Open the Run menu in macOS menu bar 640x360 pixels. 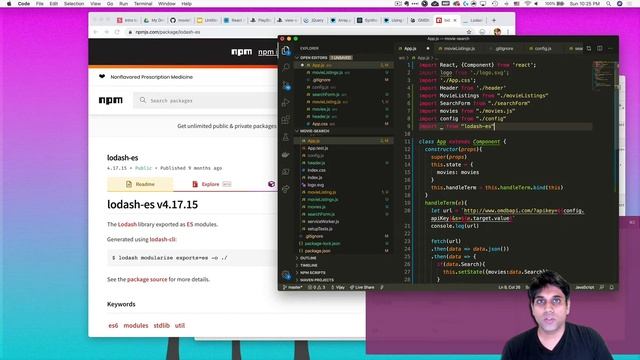pyautogui.click(x=123, y=4)
